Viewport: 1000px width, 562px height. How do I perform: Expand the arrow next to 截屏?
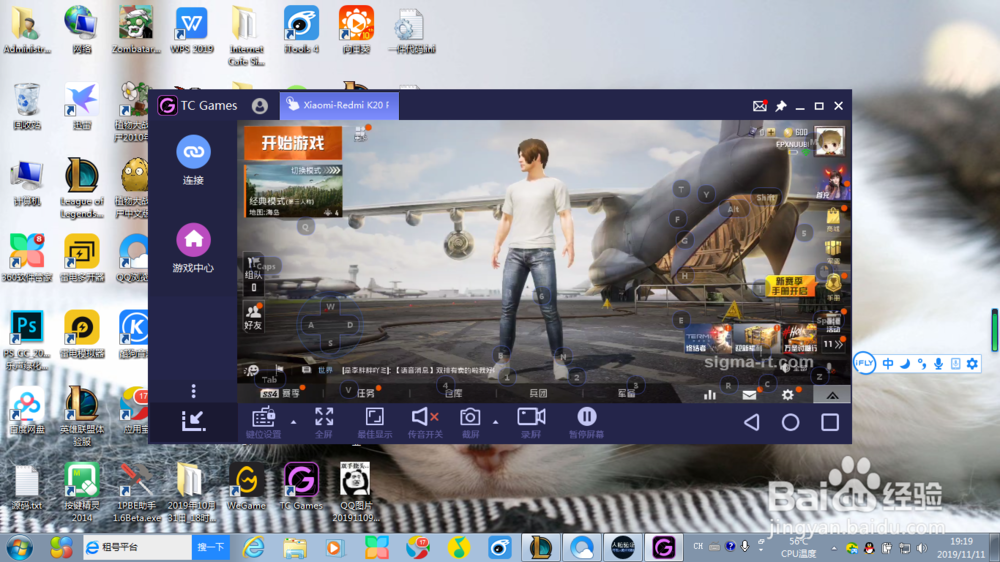(x=496, y=422)
